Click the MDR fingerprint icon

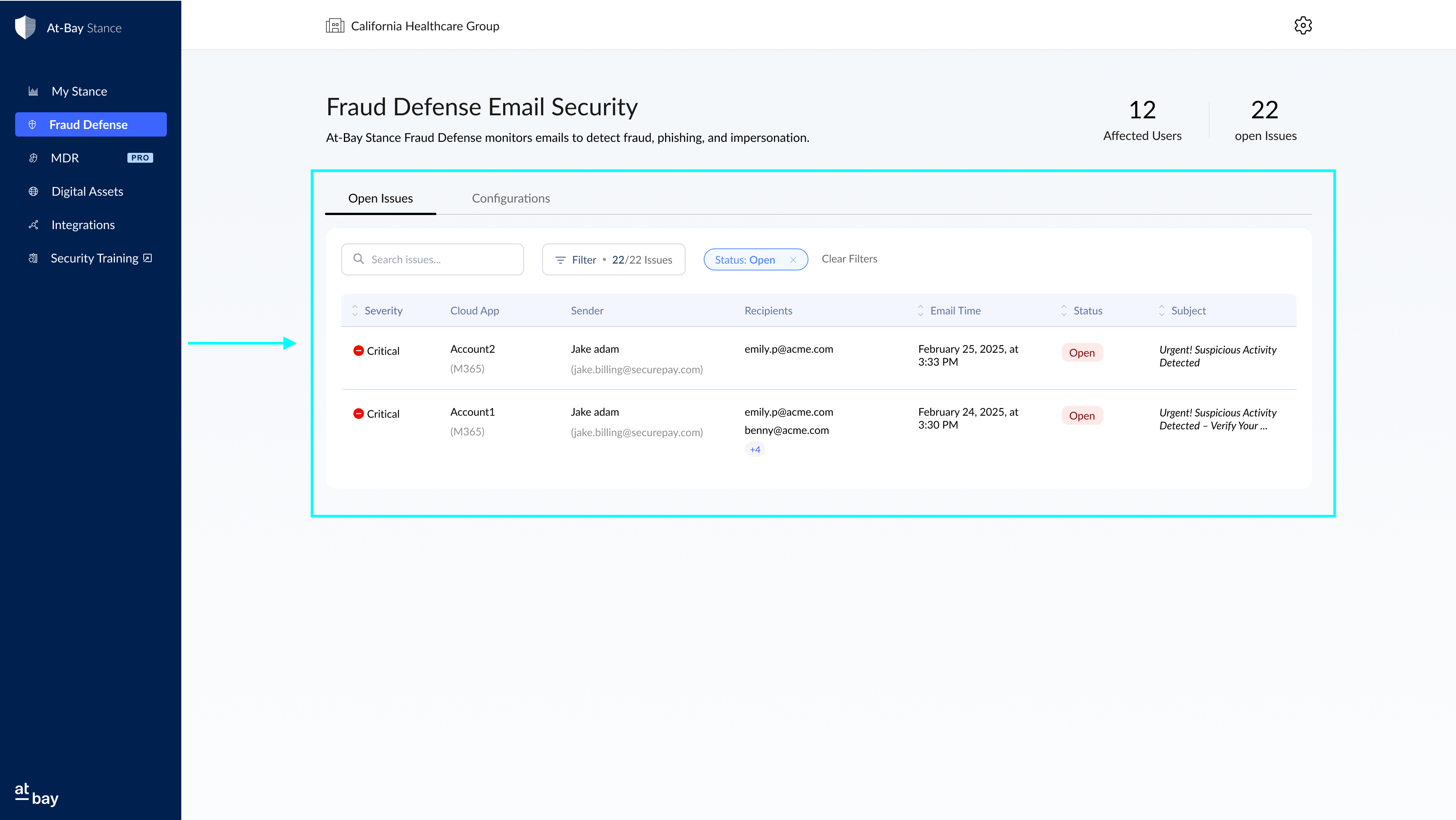[x=33, y=158]
